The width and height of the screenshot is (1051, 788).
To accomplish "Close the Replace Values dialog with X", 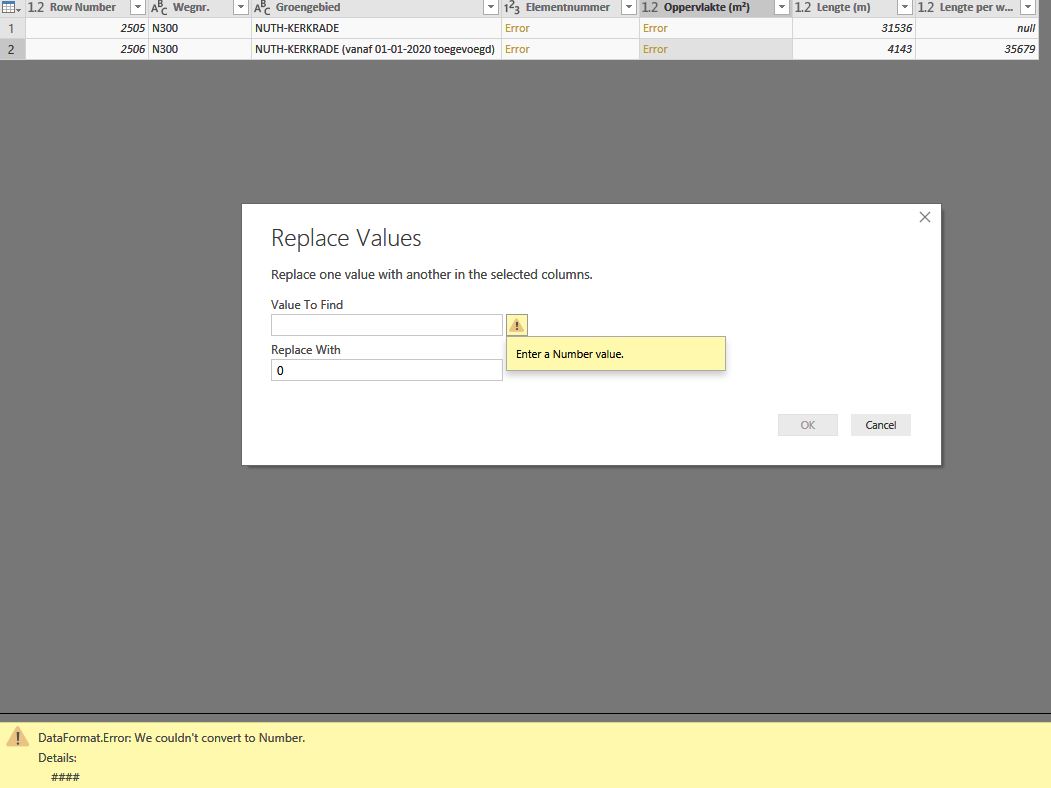I will [925, 217].
